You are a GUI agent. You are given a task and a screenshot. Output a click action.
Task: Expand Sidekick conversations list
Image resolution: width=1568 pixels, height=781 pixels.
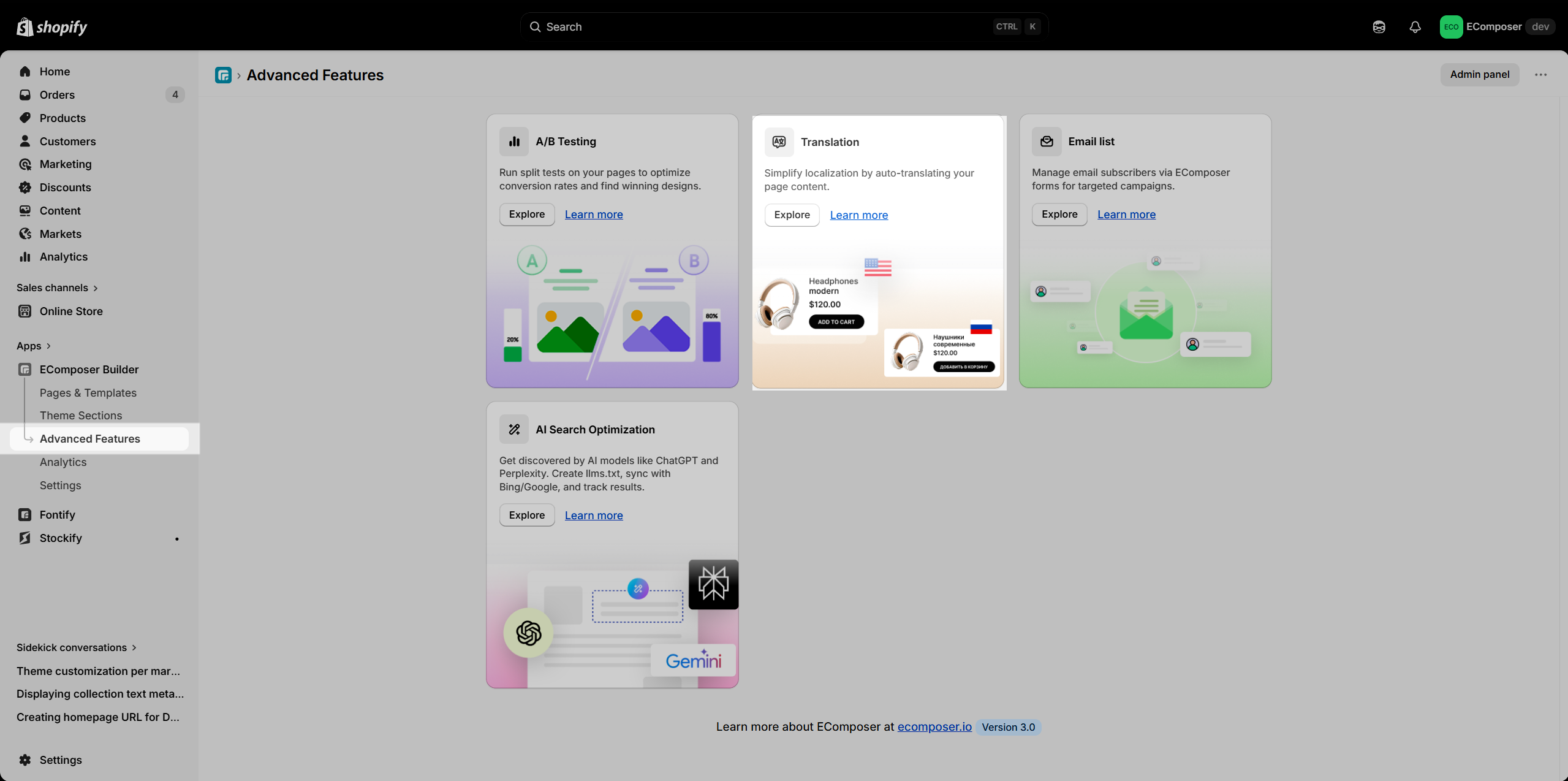(77, 647)
